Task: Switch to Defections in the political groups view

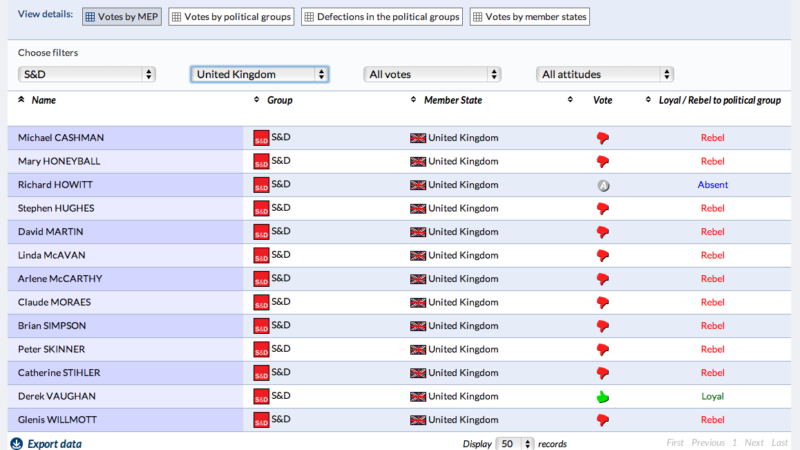Action: coord(382,17)
